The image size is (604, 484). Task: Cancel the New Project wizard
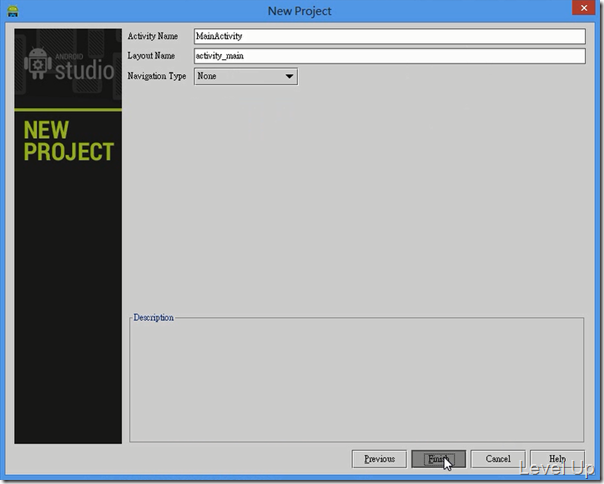[498, 459]
